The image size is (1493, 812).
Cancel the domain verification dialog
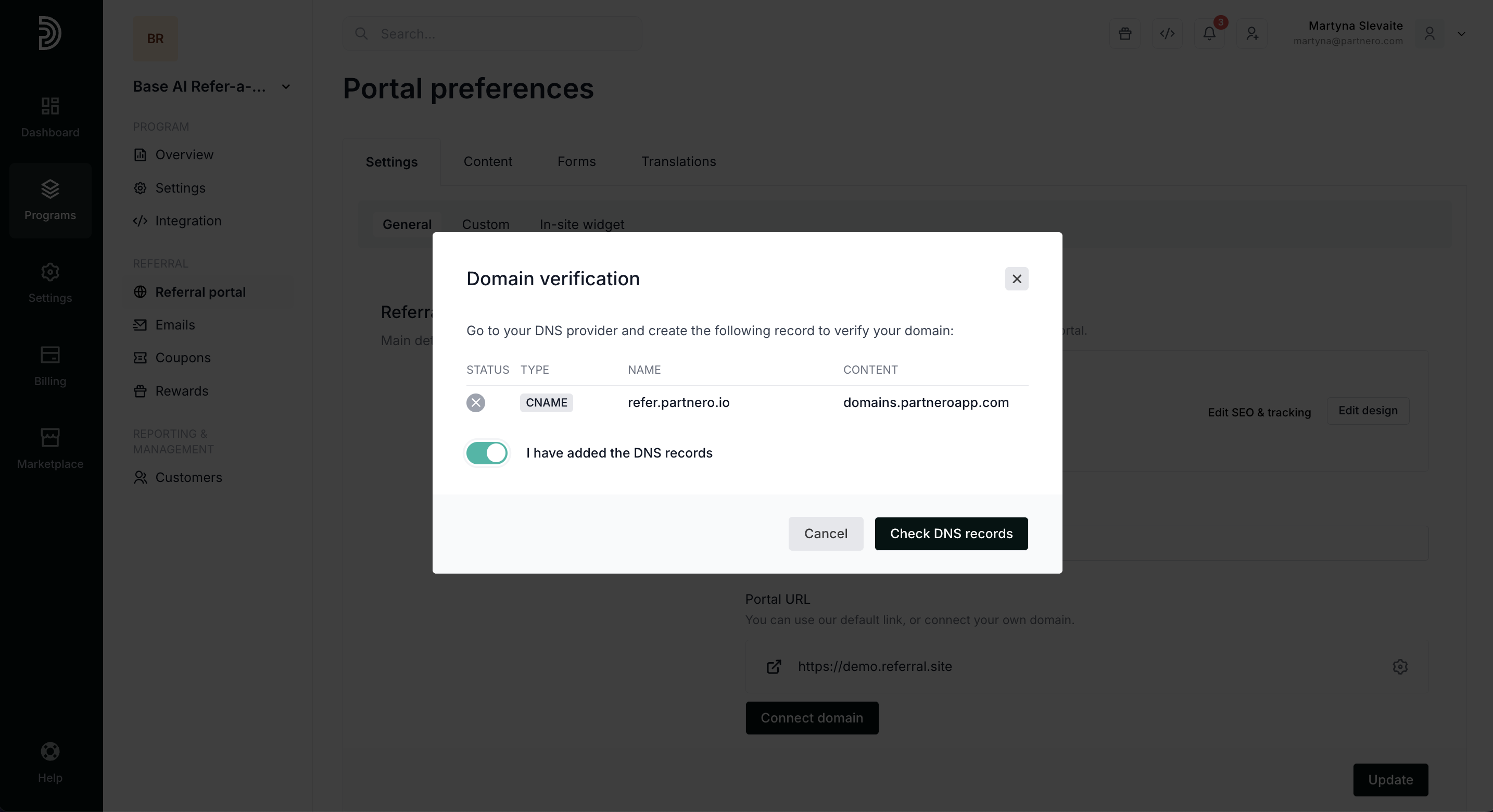click(825, 534)
